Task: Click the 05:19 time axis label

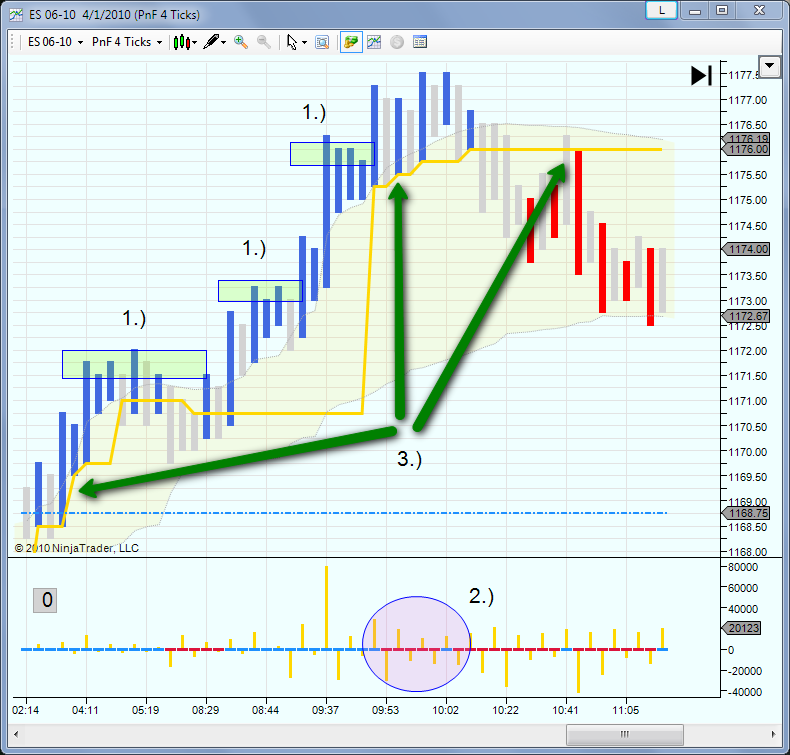Action: click(x=146, y=710)
